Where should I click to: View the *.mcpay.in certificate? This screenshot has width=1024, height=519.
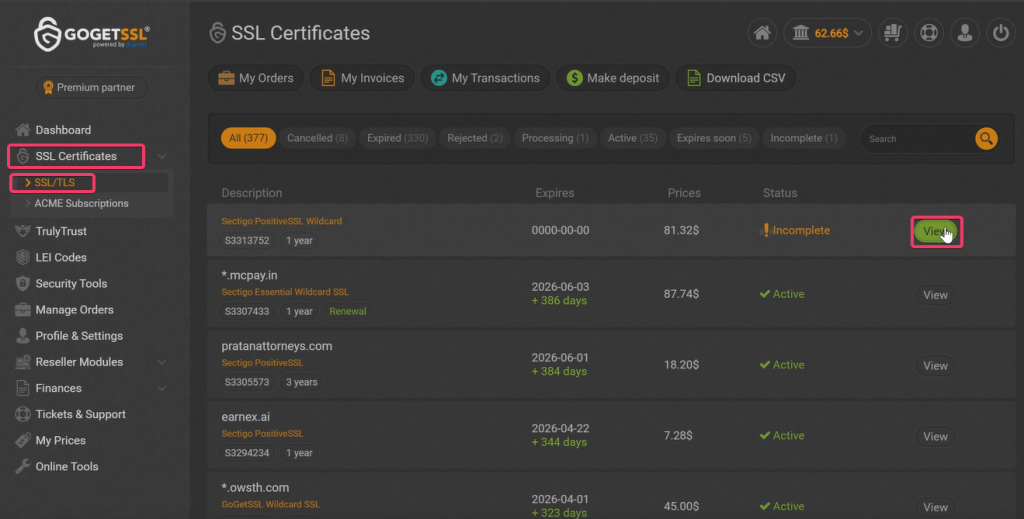(x=935, y=294)
